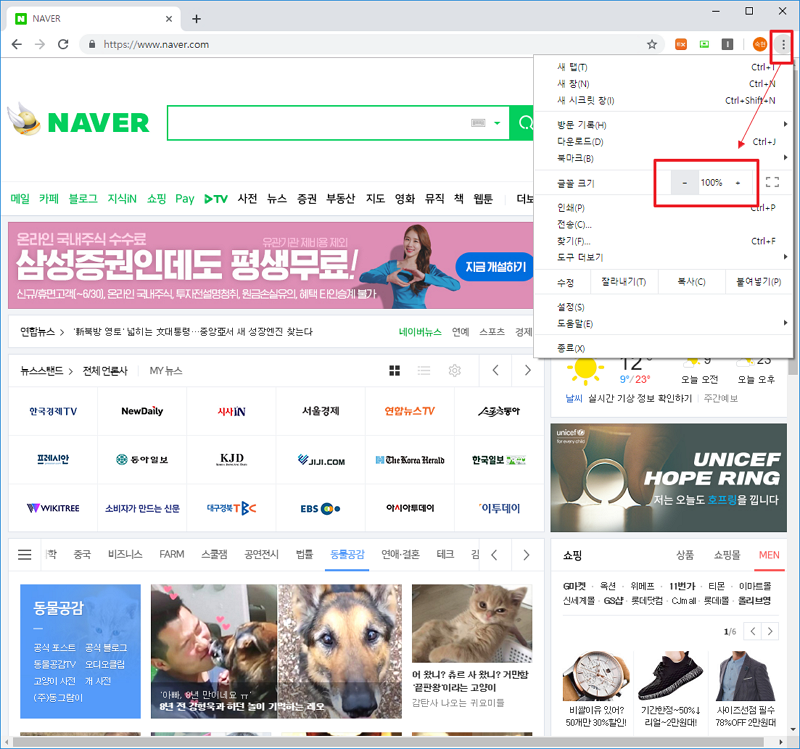
Task: Click the dark gray extension icon
Action: 728,44
